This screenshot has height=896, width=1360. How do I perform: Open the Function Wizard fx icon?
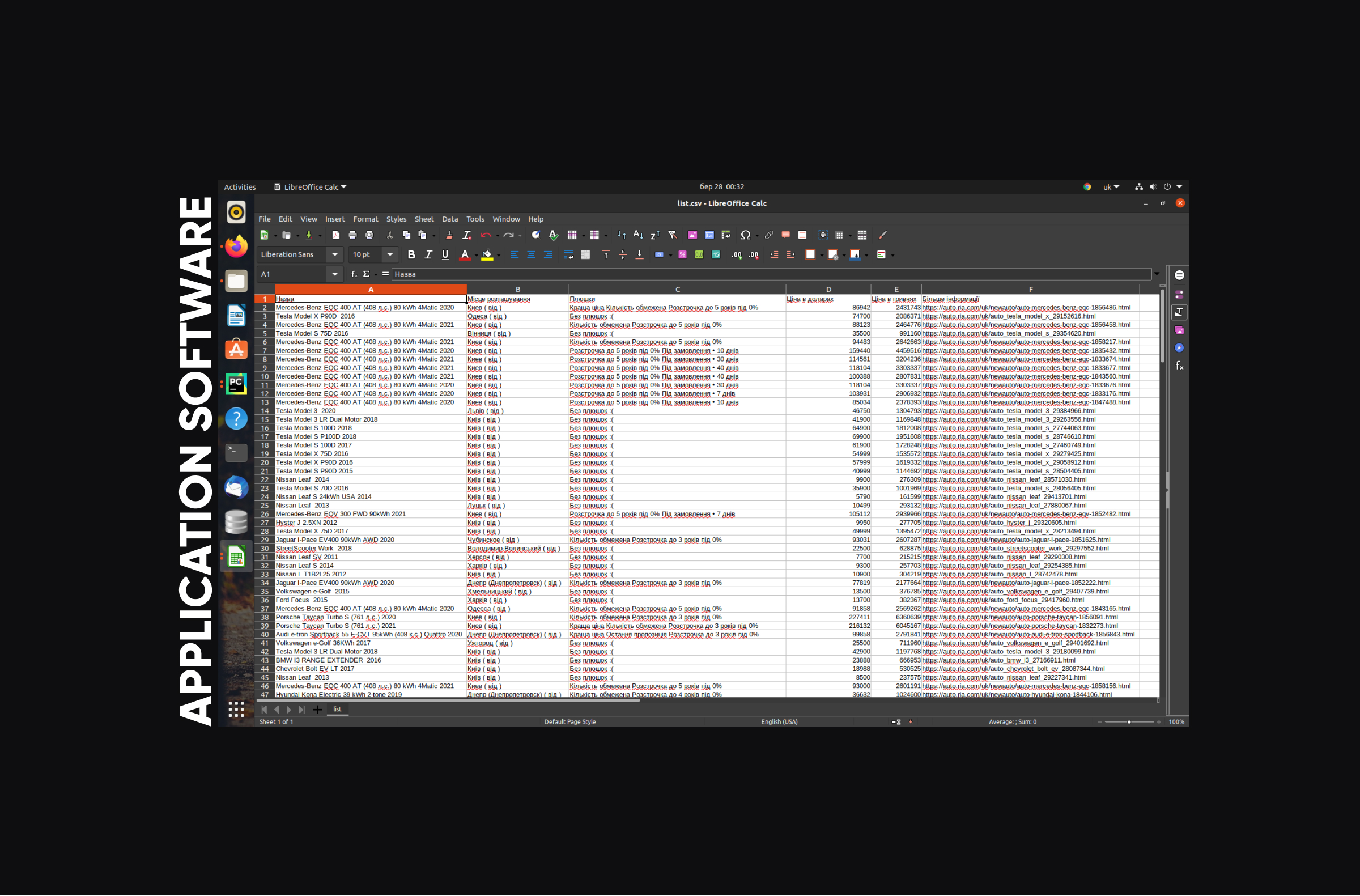[x=354, y=274]
